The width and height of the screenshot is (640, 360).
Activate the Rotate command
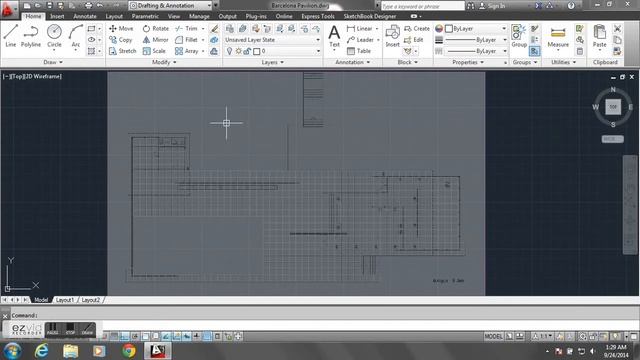(x=156, y=29)
